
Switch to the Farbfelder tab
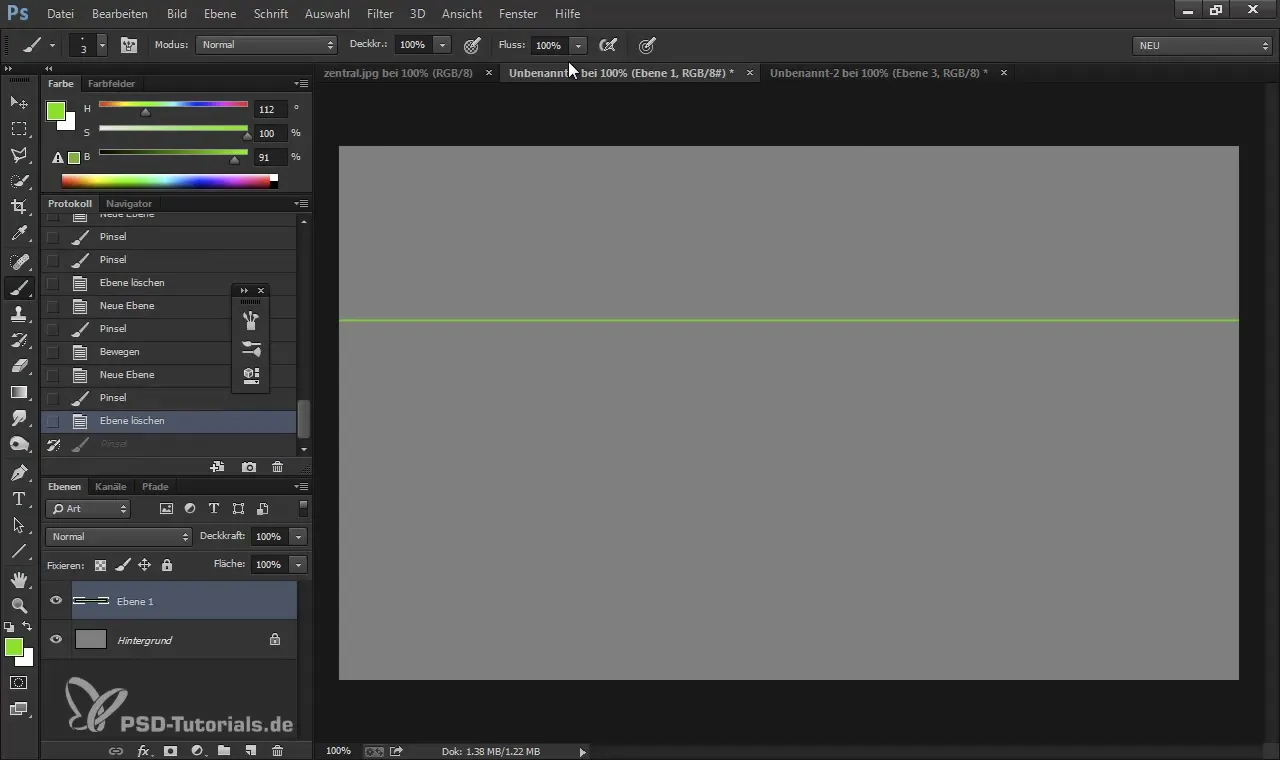pyautogui.click(x=111, y=84)
